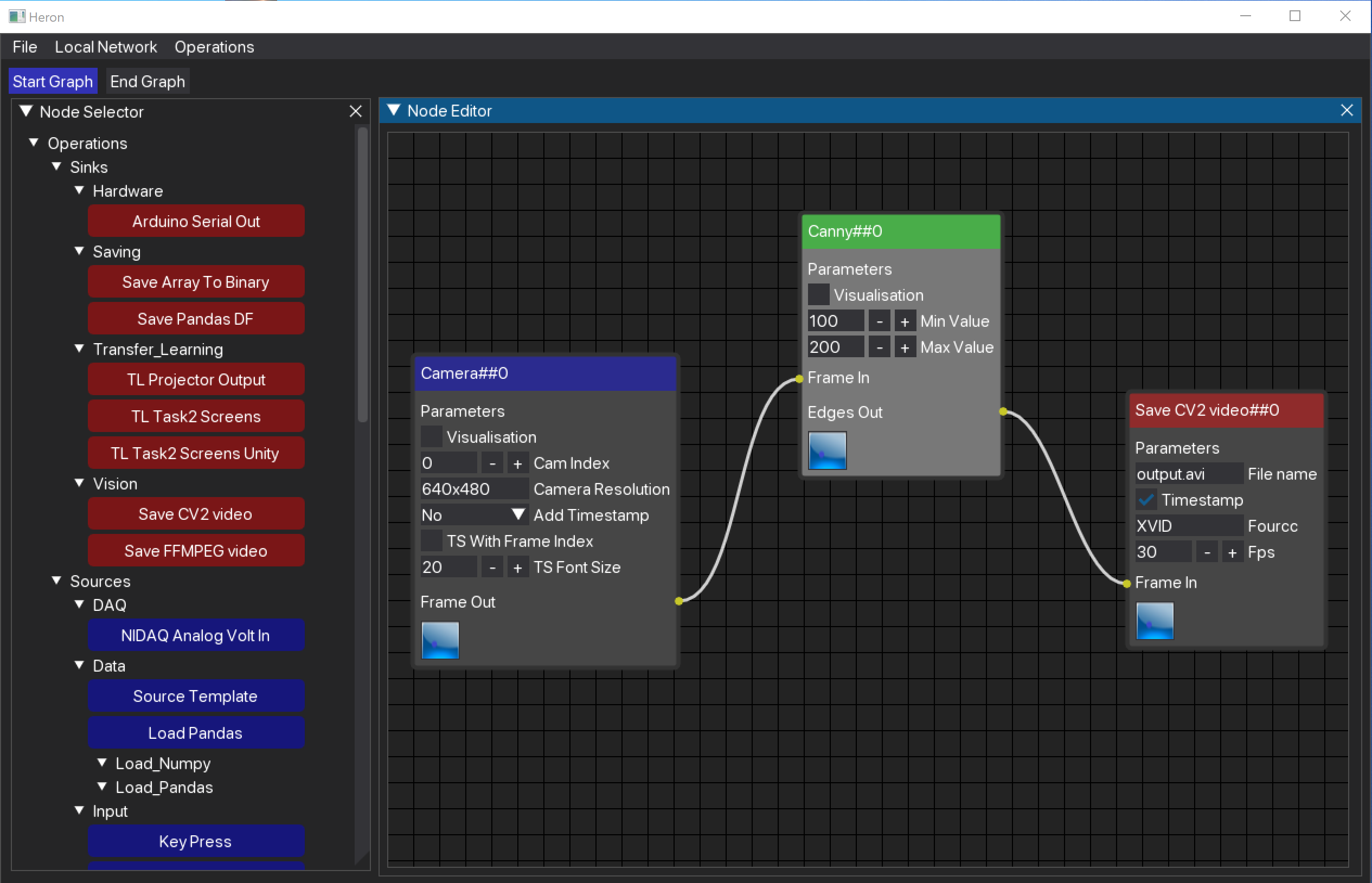Image resolution: width=1372 pixels, height=883 pixels.
Task: Click the Canny node's blue thumbnail icon
Action: coord(827,450)
